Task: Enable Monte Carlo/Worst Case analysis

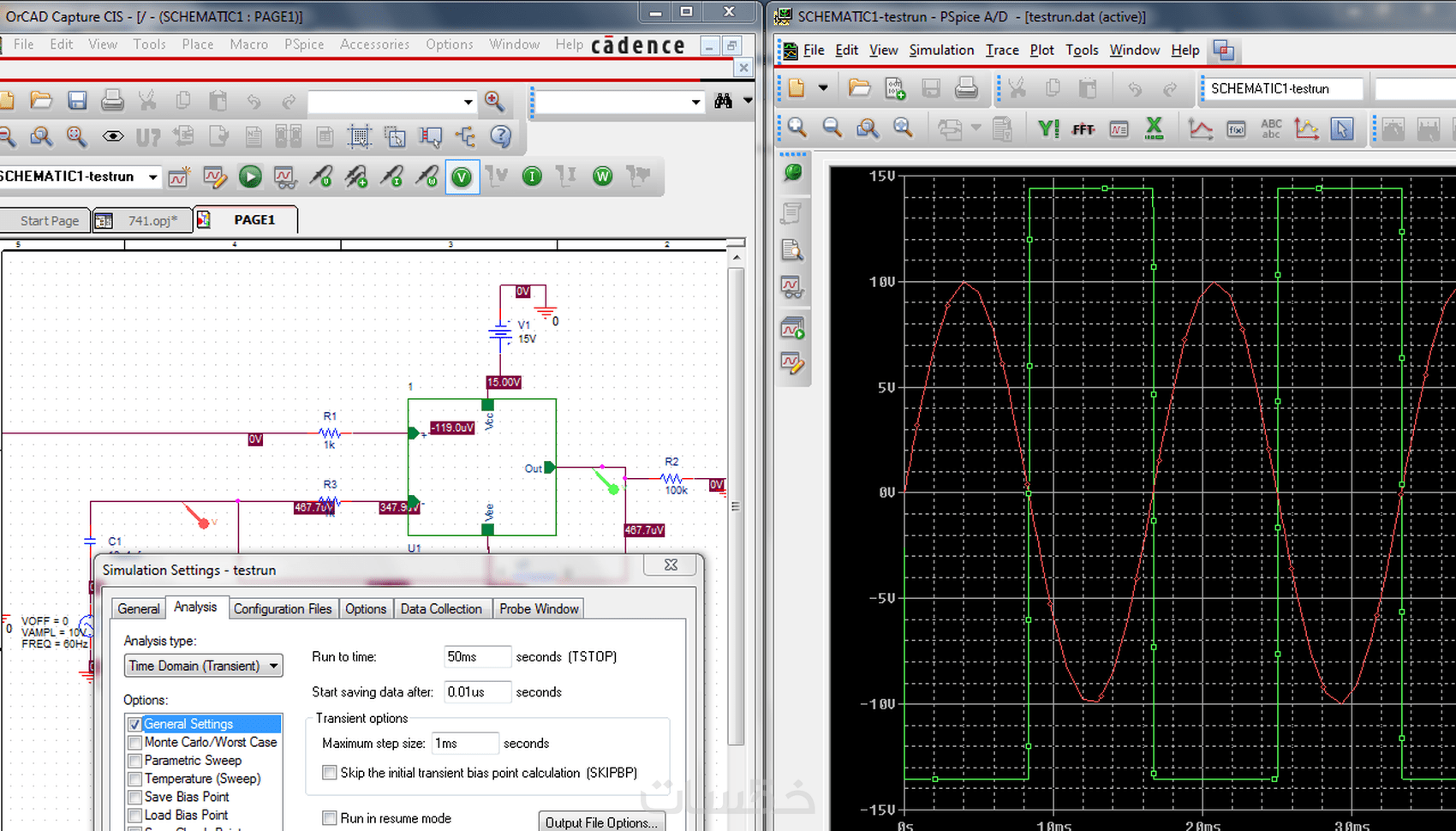Action: pyautogui.click(x=134, y=742)
